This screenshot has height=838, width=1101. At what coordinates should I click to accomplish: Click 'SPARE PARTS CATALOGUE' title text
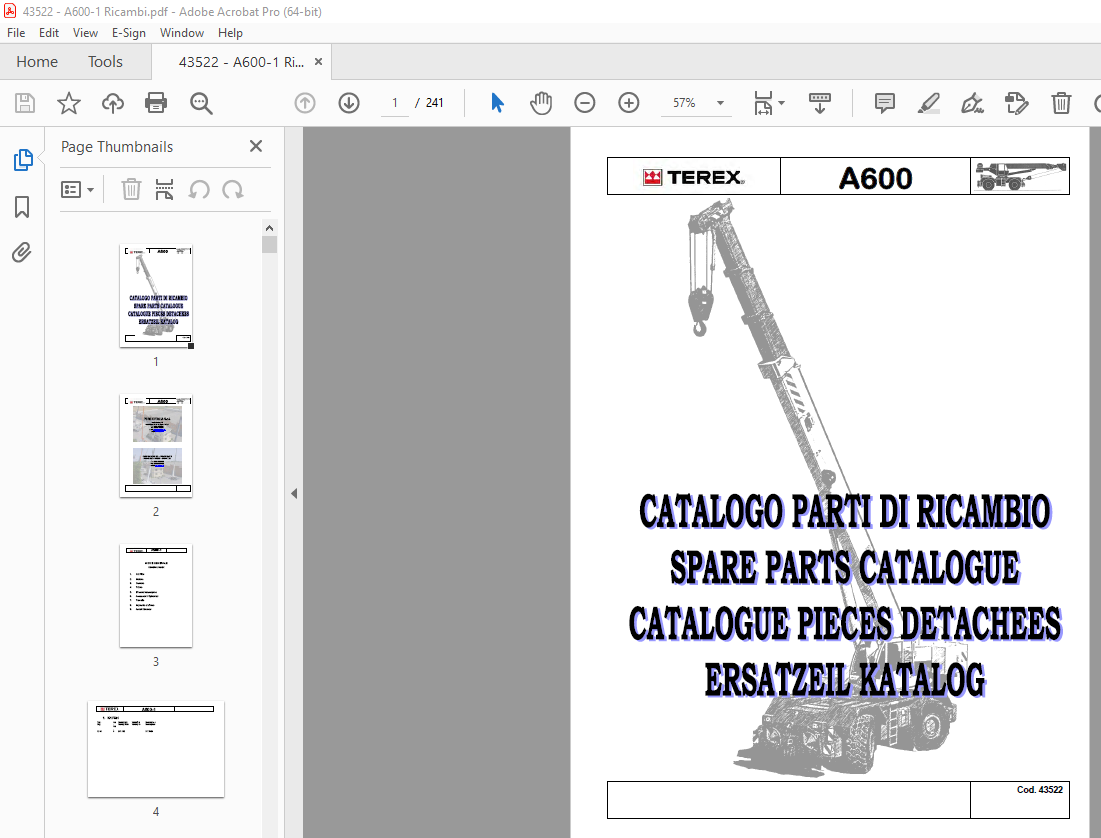(845, 568)
